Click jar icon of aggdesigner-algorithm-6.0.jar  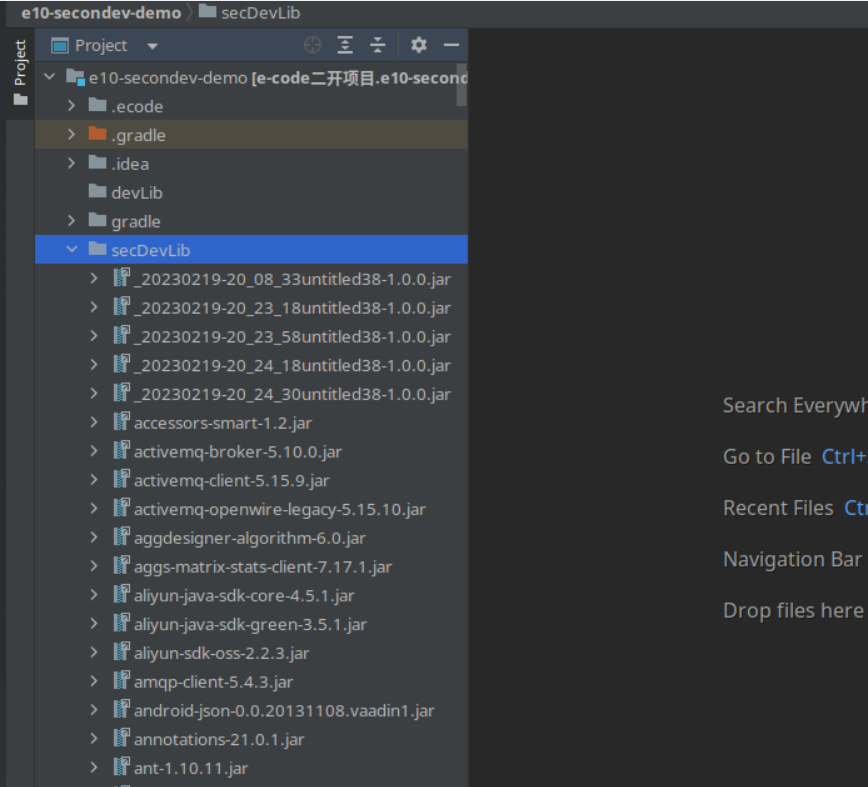point(121,536)
